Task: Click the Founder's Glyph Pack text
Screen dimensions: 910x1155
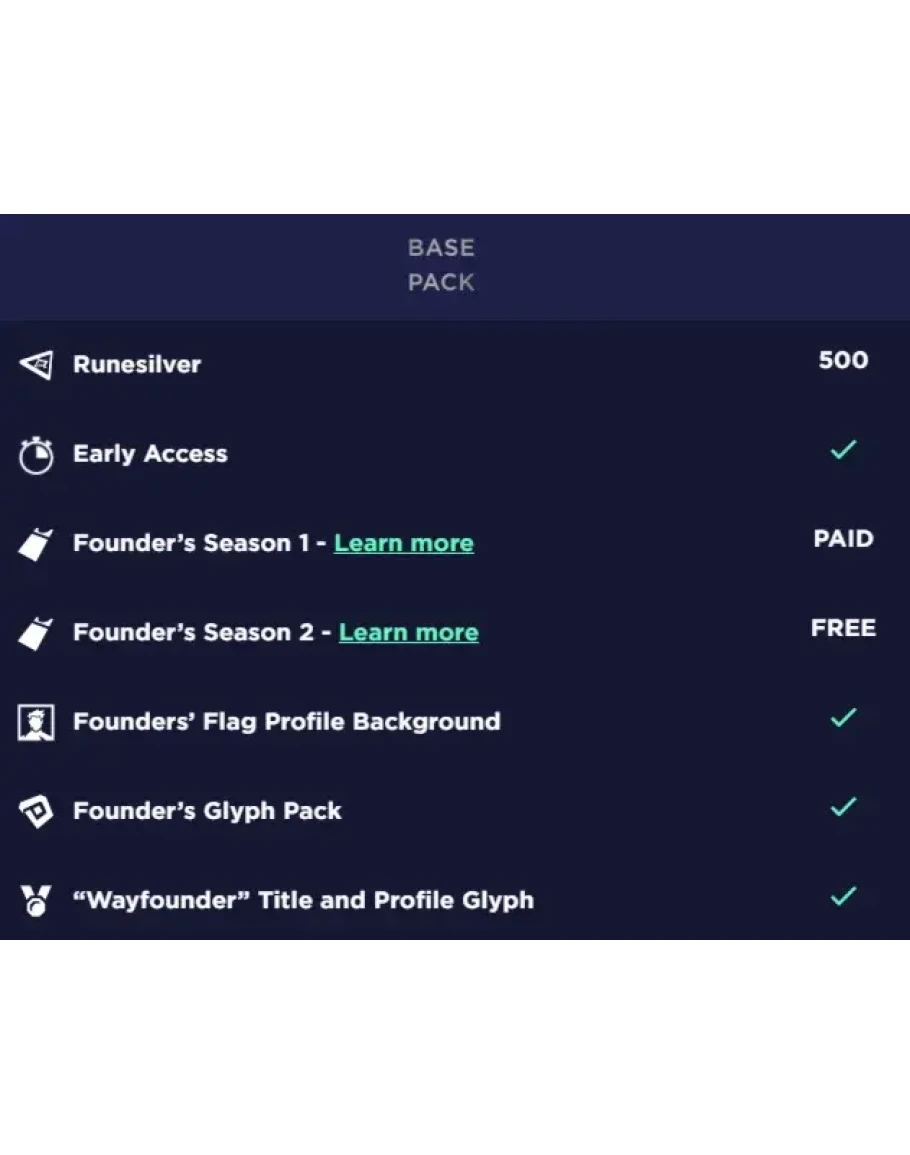Action: click(x=207, y=811)
